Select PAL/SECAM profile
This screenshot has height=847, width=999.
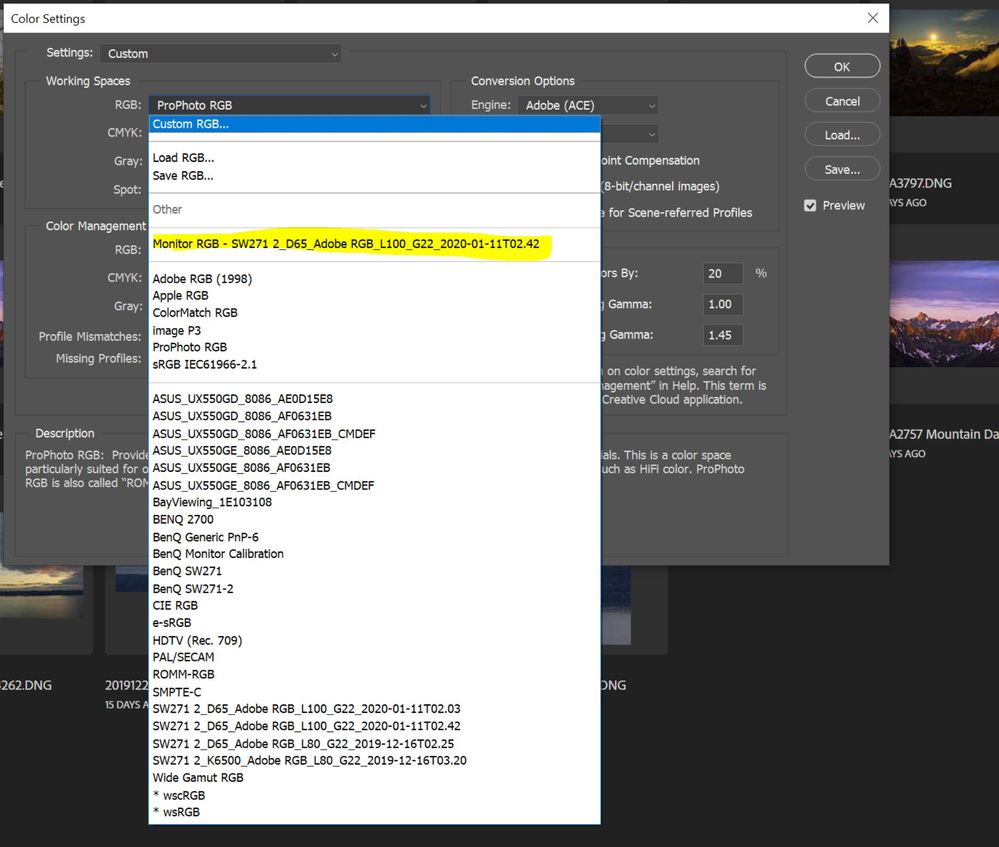(x=375, y=657)
